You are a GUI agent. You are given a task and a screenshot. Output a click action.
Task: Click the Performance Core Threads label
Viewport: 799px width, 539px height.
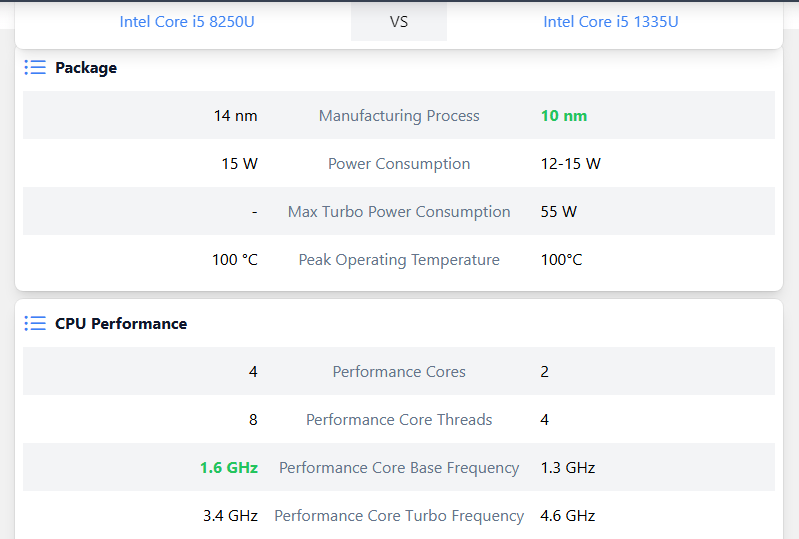[399, 419]
